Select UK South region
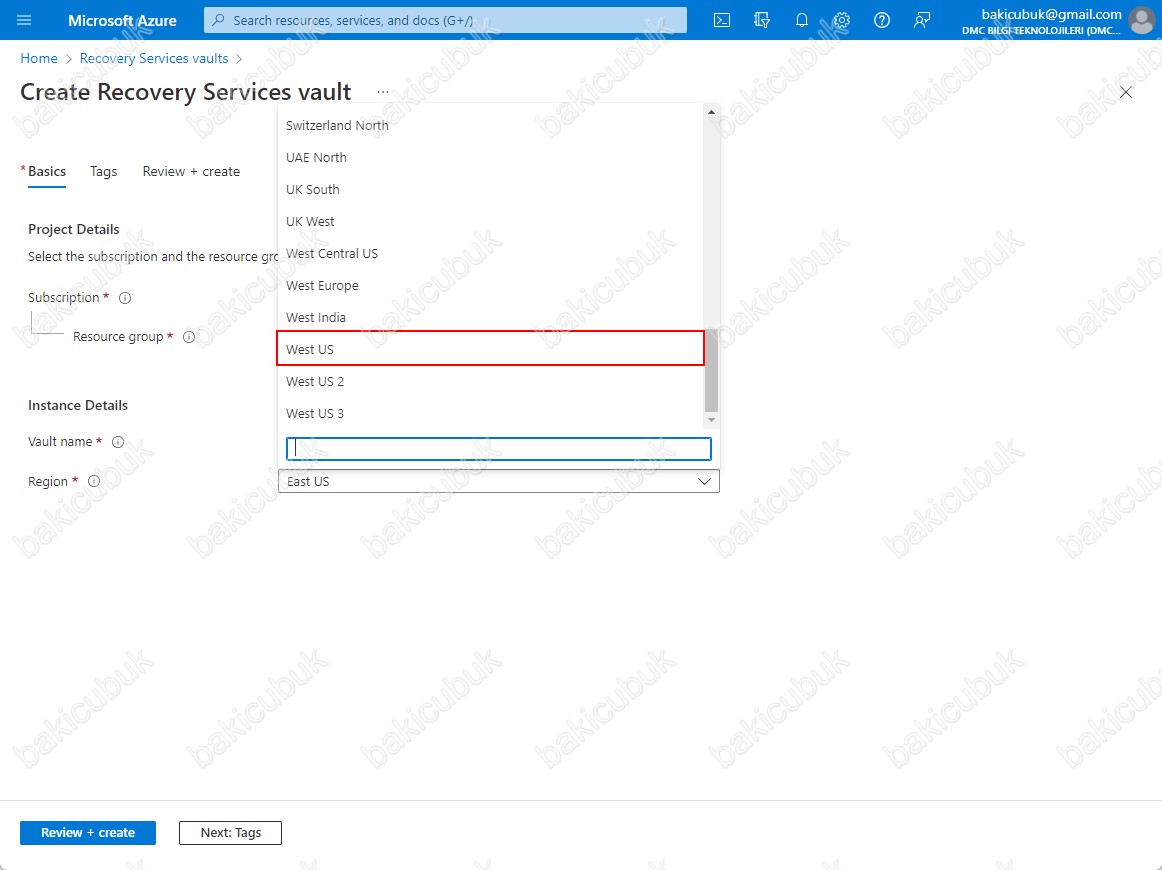This screenshot has height=870, width=1162. click(x=490, y=189)
